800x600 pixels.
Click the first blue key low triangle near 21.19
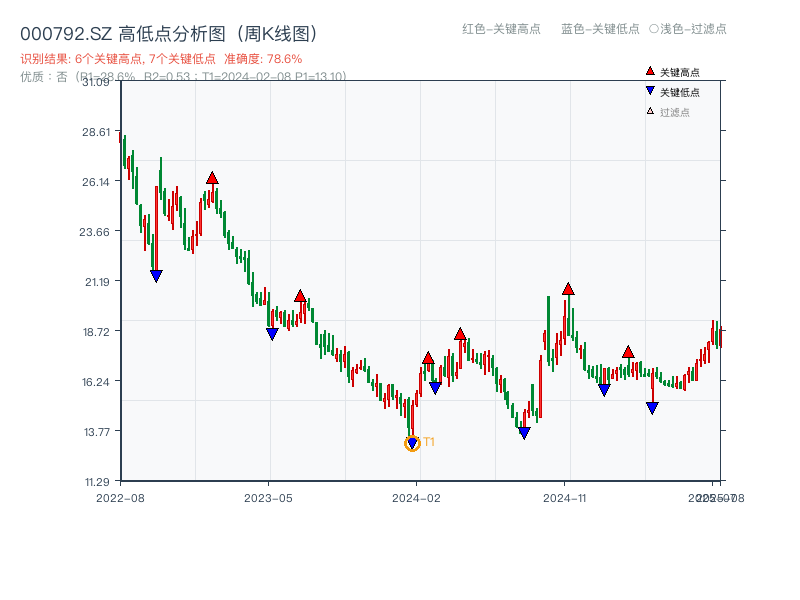pyautogui.click(x=157, y=276)
